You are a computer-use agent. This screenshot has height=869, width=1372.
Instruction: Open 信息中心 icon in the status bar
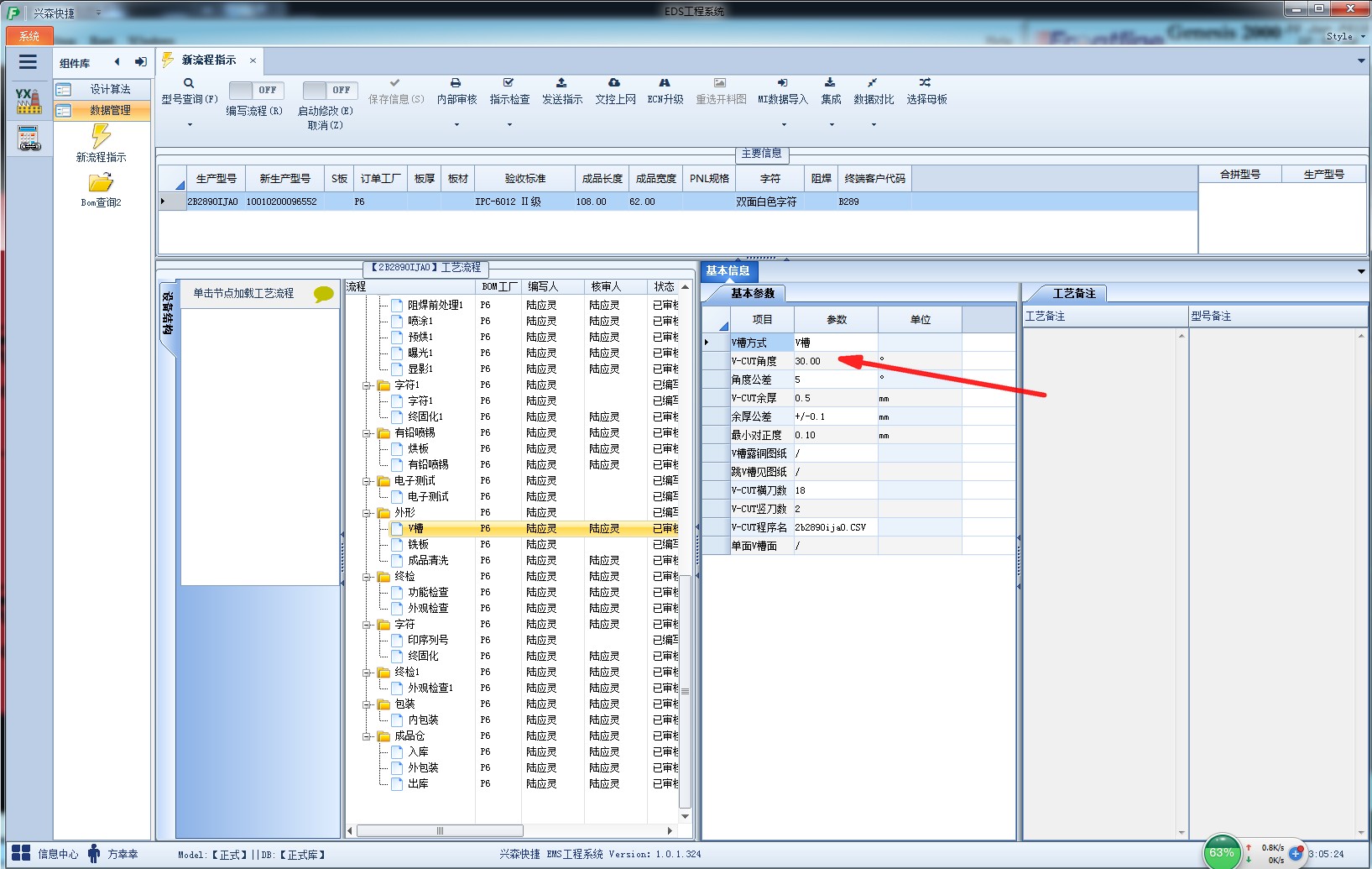(x=22, y=853)
